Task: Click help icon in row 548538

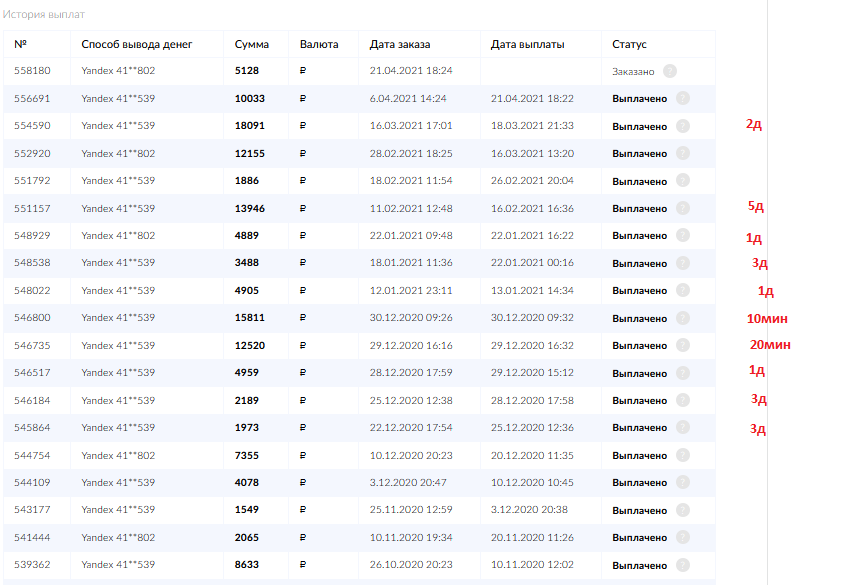Action: click(x=683, y=263)
